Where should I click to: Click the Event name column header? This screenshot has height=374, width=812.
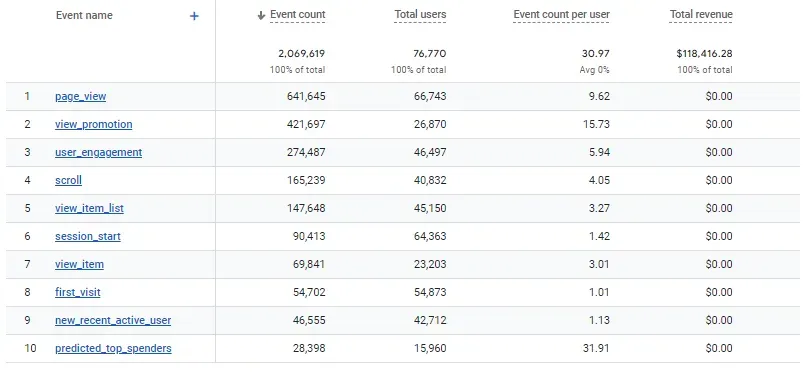pyautogui.click(x=84, y=16)
